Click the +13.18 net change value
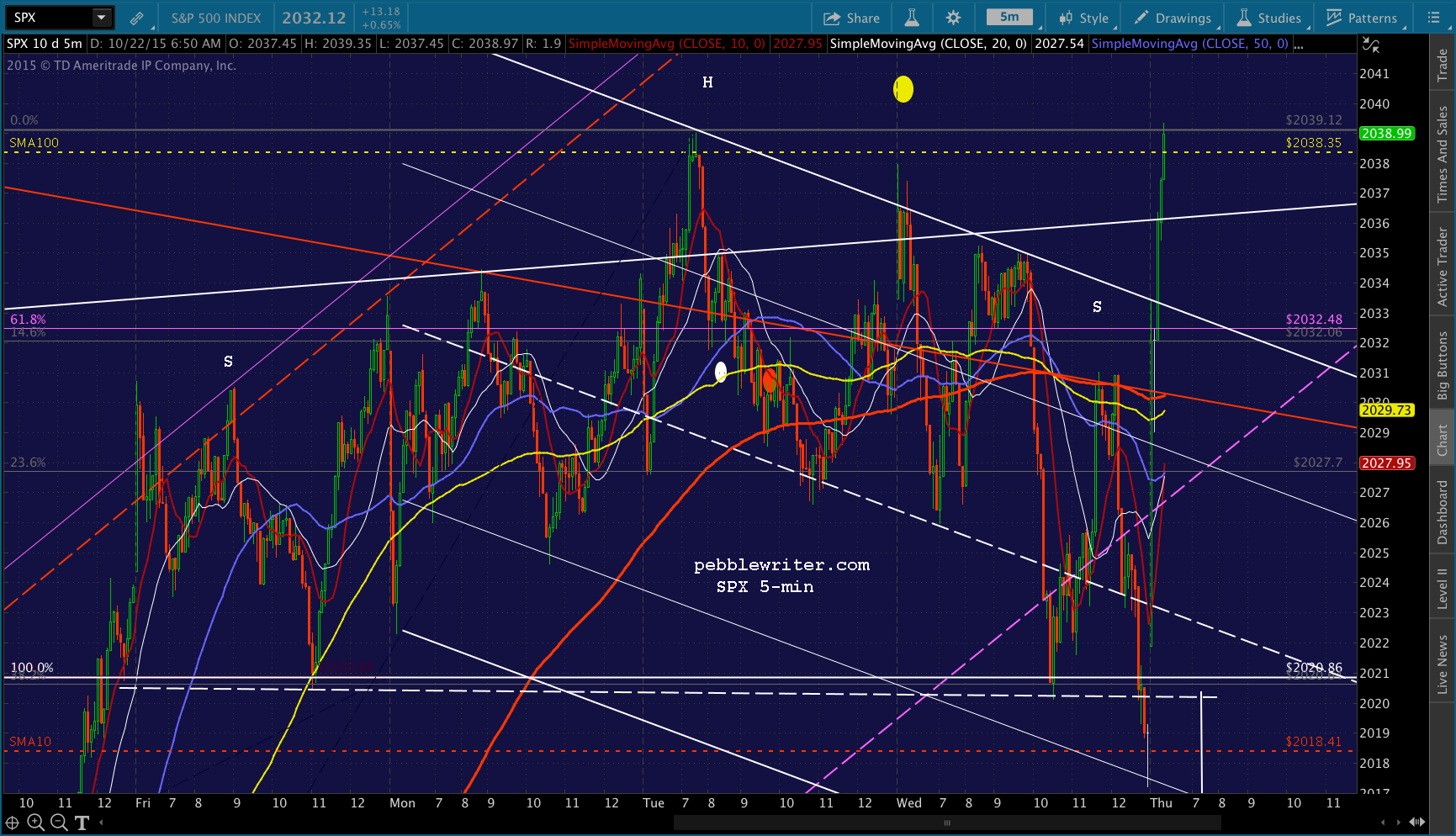Screen dimensions: 1456x836 pos(381,12)
